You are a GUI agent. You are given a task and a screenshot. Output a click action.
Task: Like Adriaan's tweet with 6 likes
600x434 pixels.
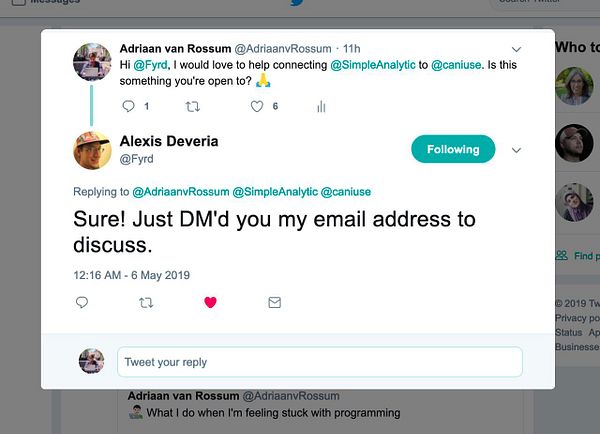coord(257,106)
